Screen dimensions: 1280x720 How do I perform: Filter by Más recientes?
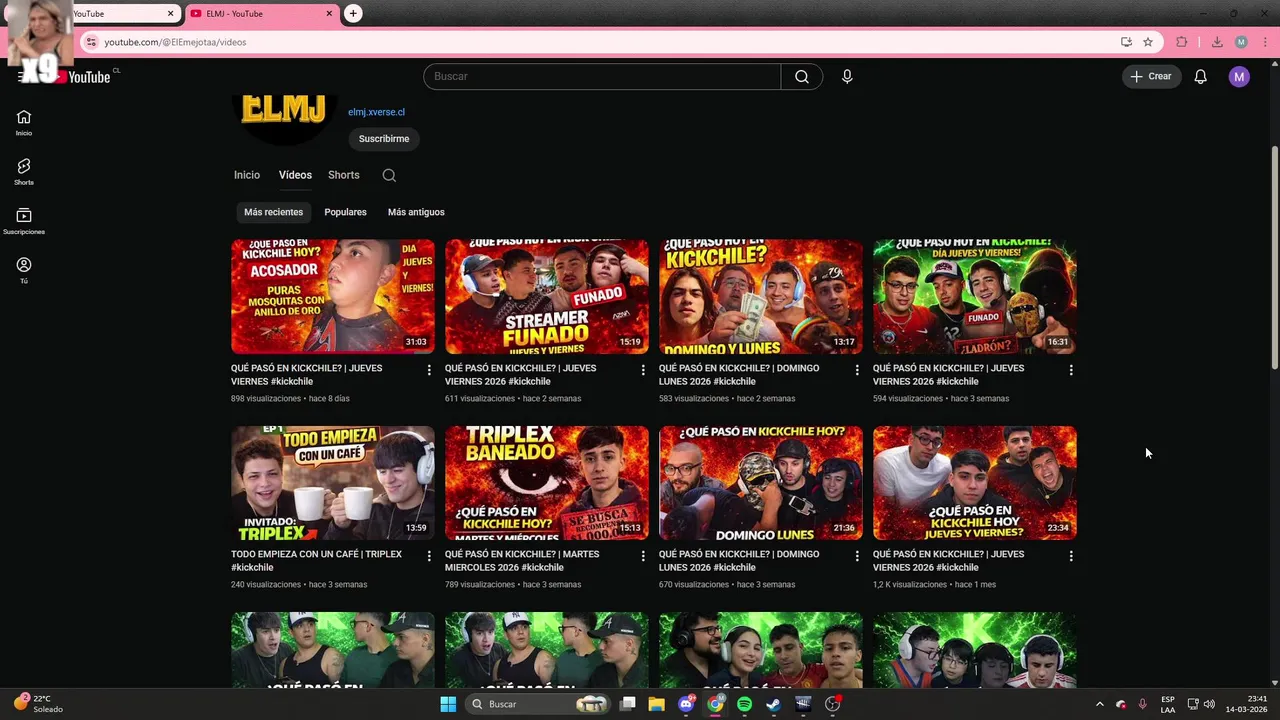pos(273,212)
